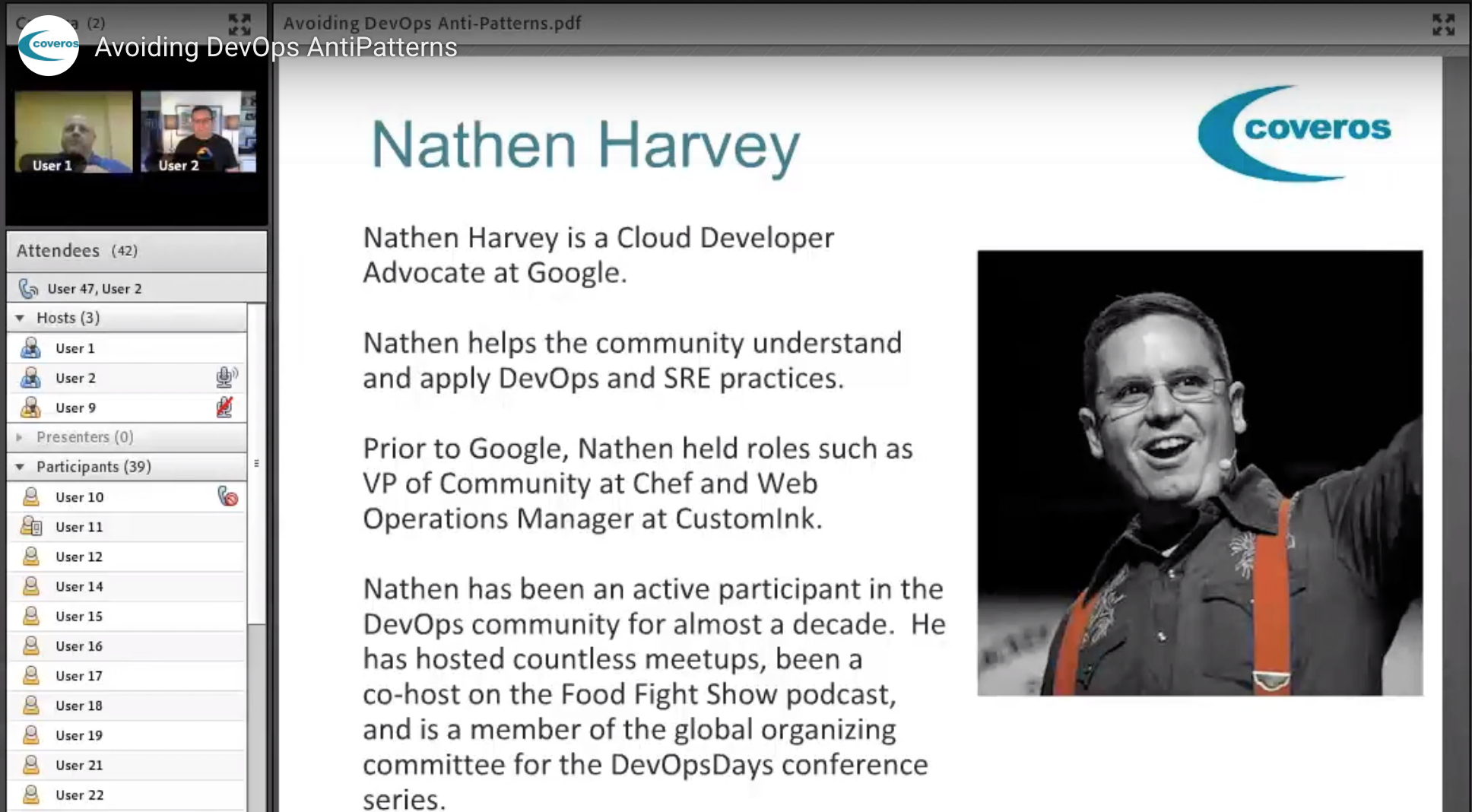Click User 16 participant avatar icon

coord(30,645)
